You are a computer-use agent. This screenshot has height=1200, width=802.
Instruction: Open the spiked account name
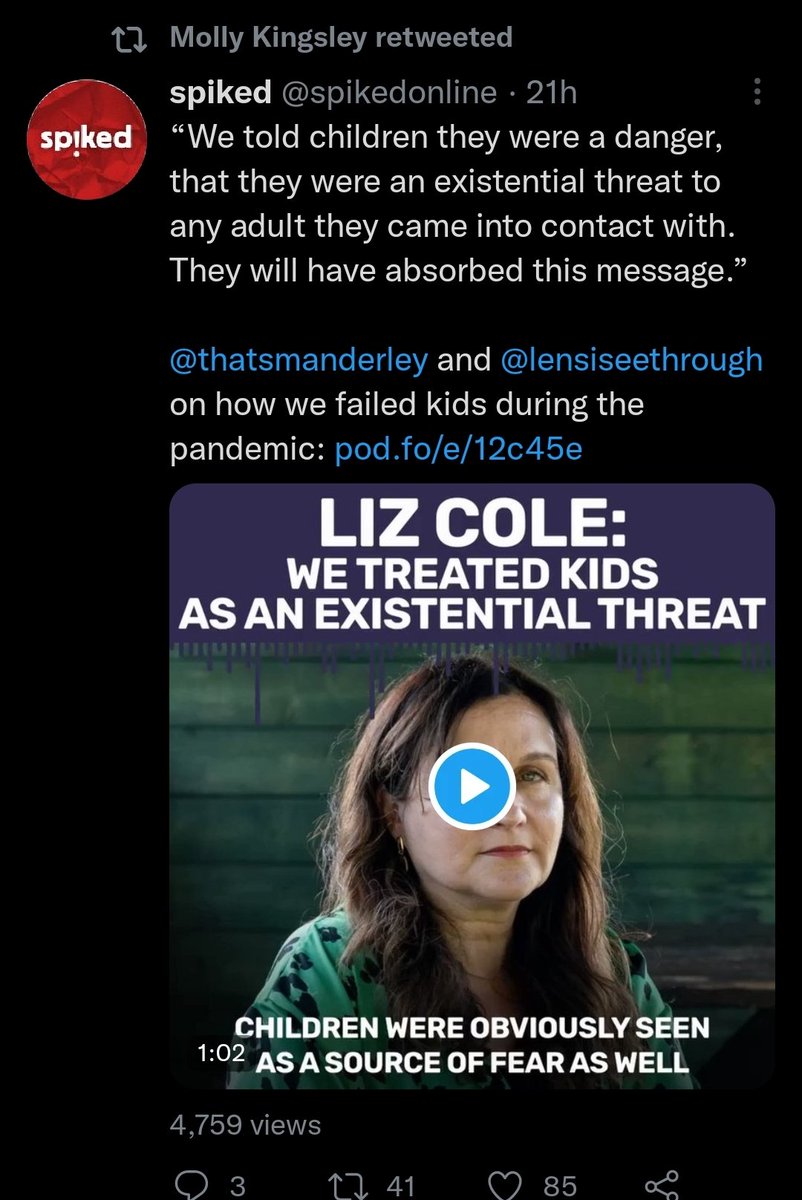click(x=220, y=93)
